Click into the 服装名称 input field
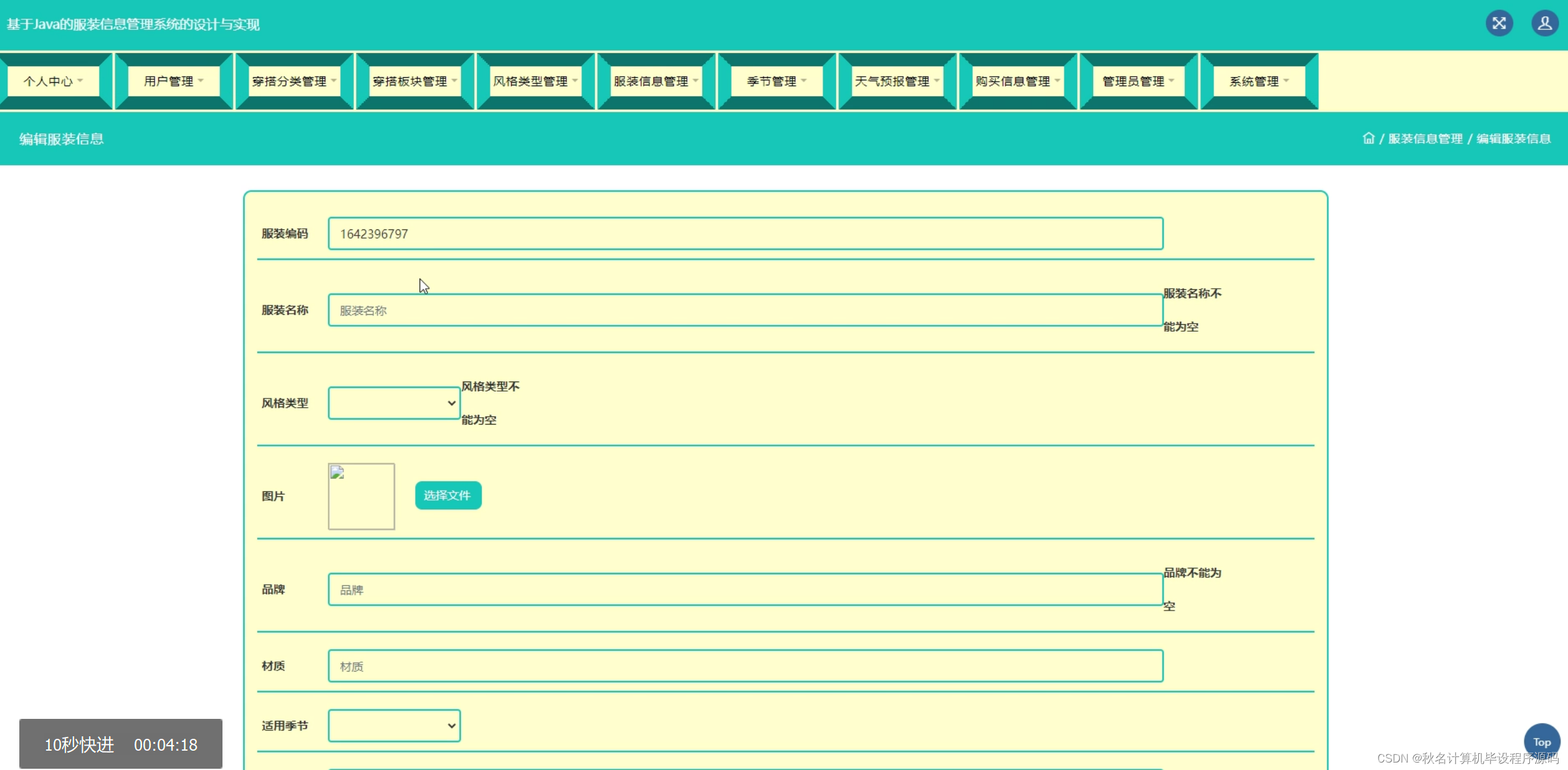 click(x=745, y=310)
